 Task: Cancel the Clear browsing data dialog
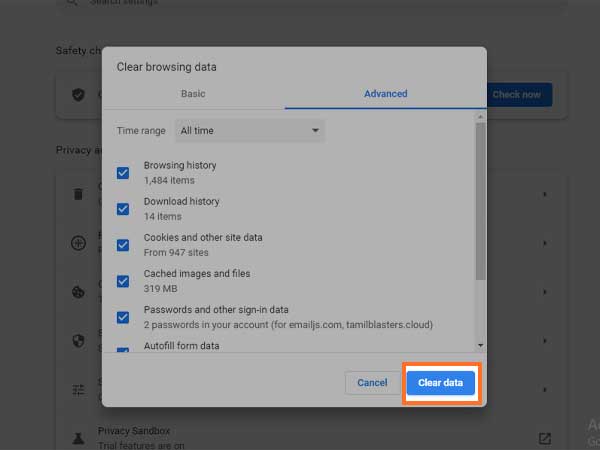pos(372,383)
